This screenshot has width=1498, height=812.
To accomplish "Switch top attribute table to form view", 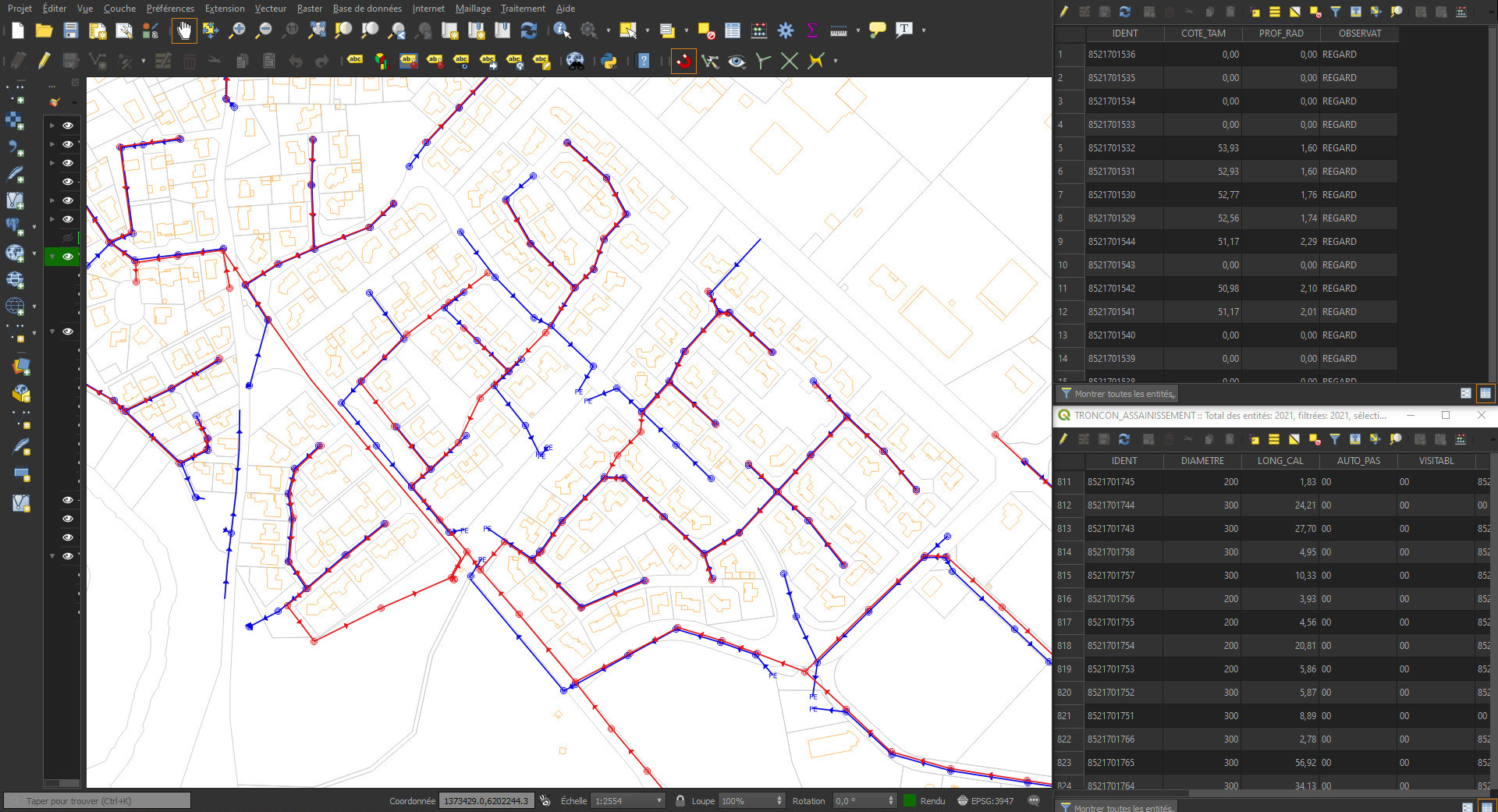I will (1466, 393).
